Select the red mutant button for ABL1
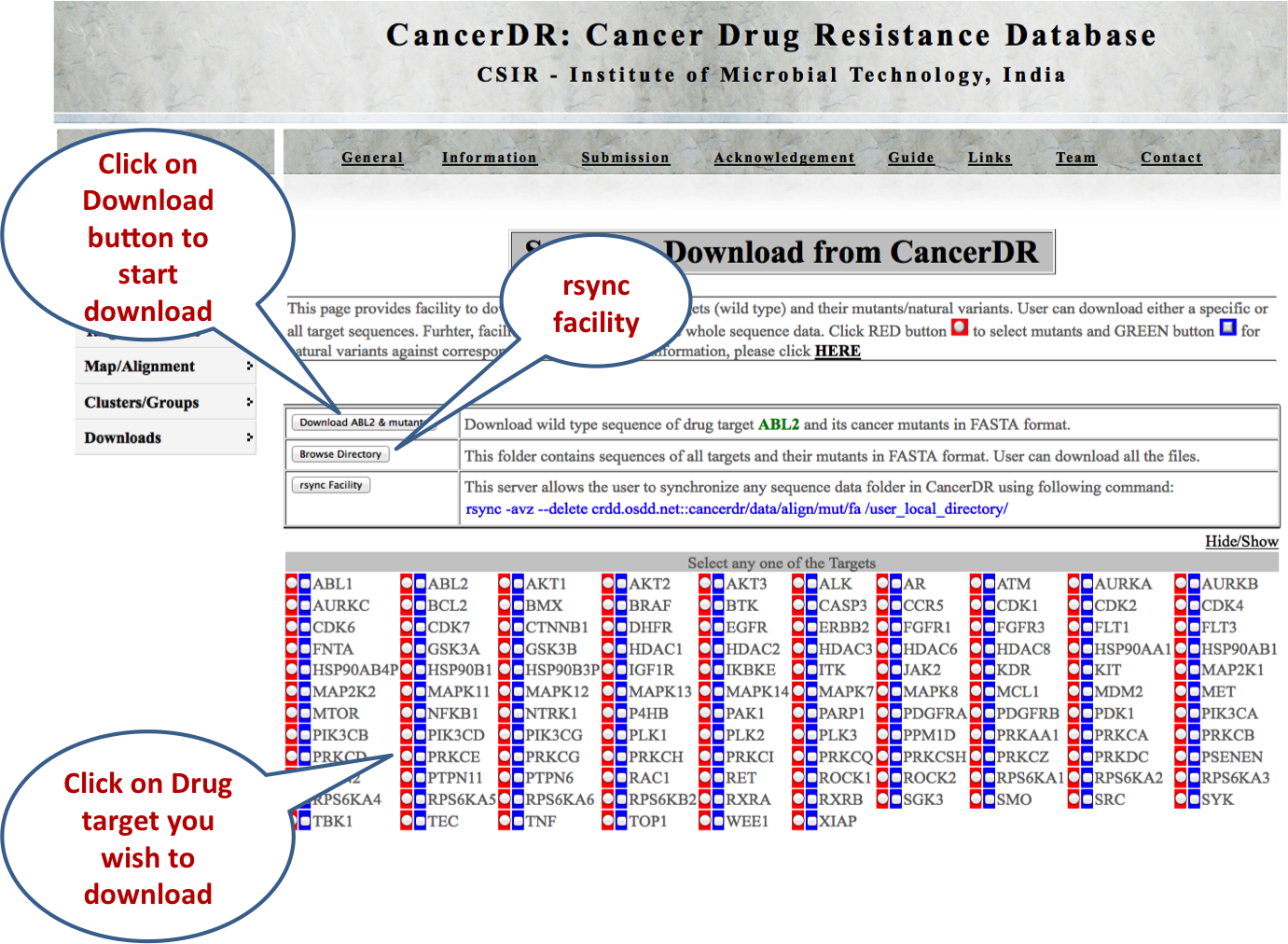 coord(292,584)
